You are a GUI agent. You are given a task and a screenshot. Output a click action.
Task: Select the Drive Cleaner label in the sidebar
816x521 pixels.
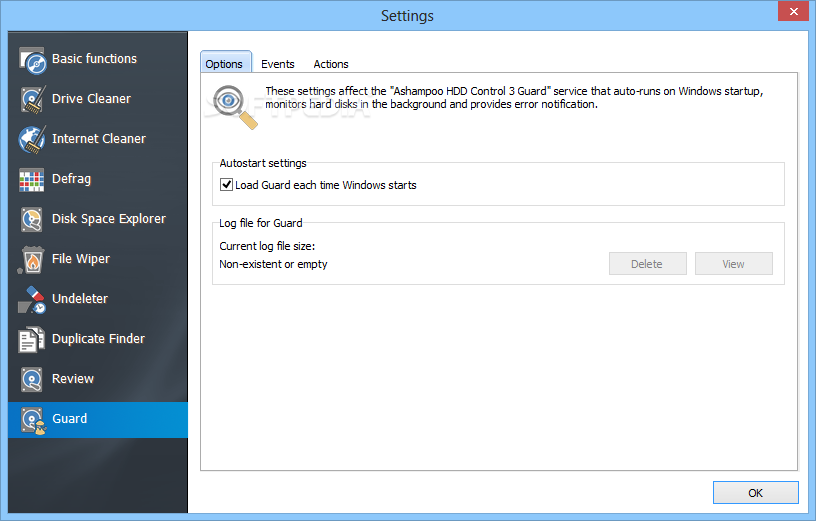[91, 99]
